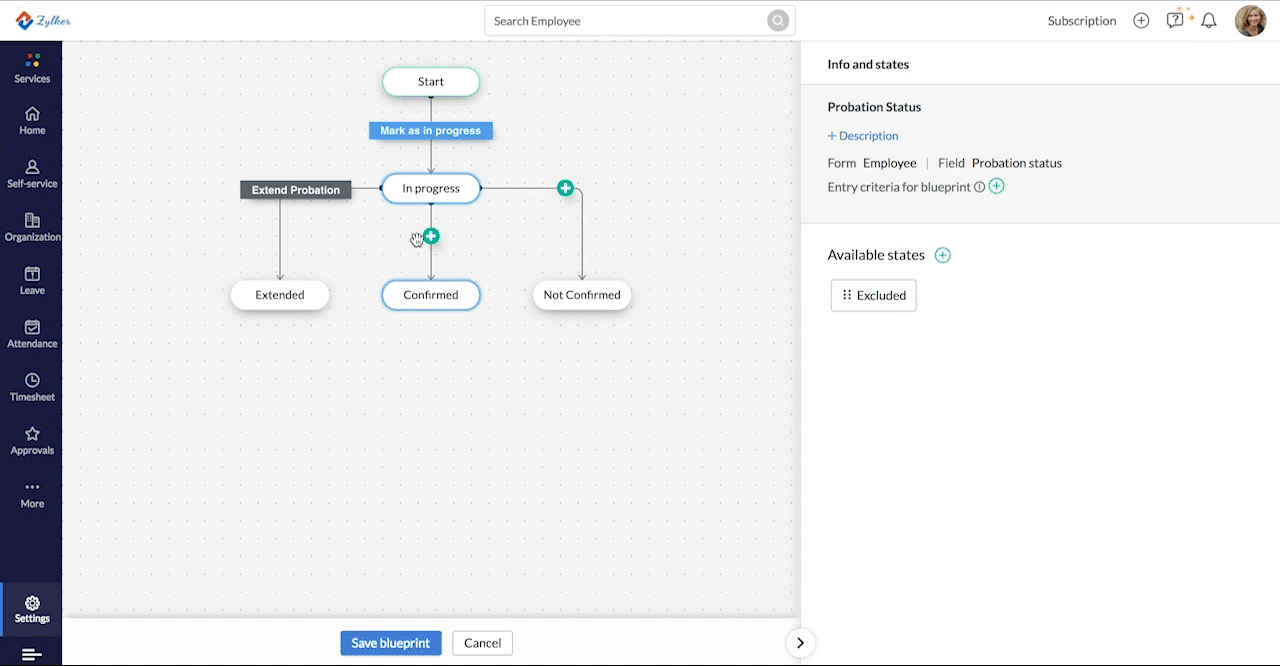Add a new available state

click(942, 255)
